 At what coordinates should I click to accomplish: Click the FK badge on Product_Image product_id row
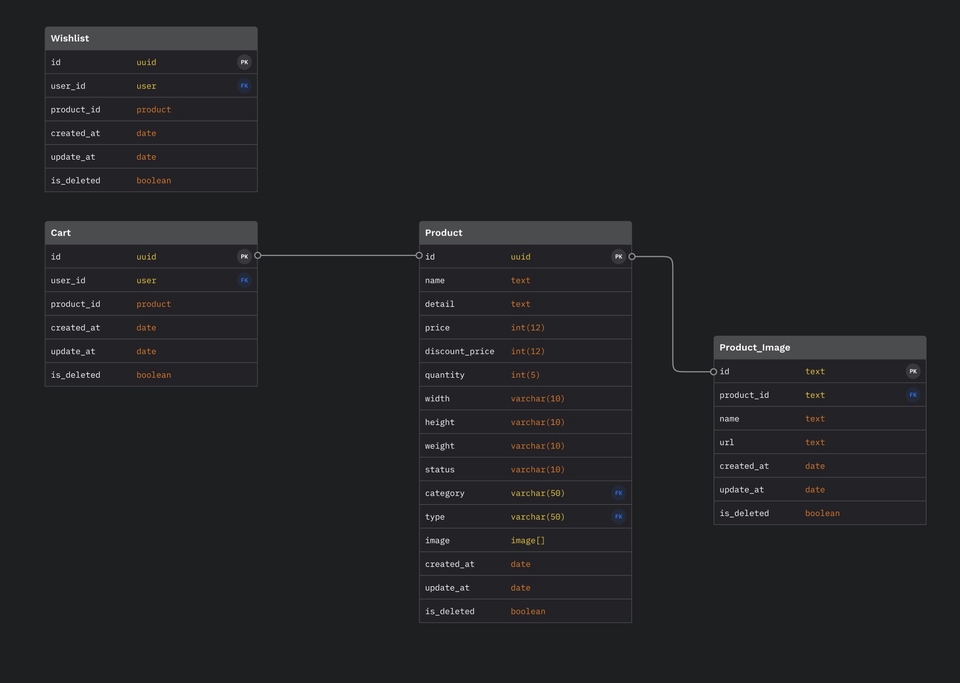tap(913, 395)
